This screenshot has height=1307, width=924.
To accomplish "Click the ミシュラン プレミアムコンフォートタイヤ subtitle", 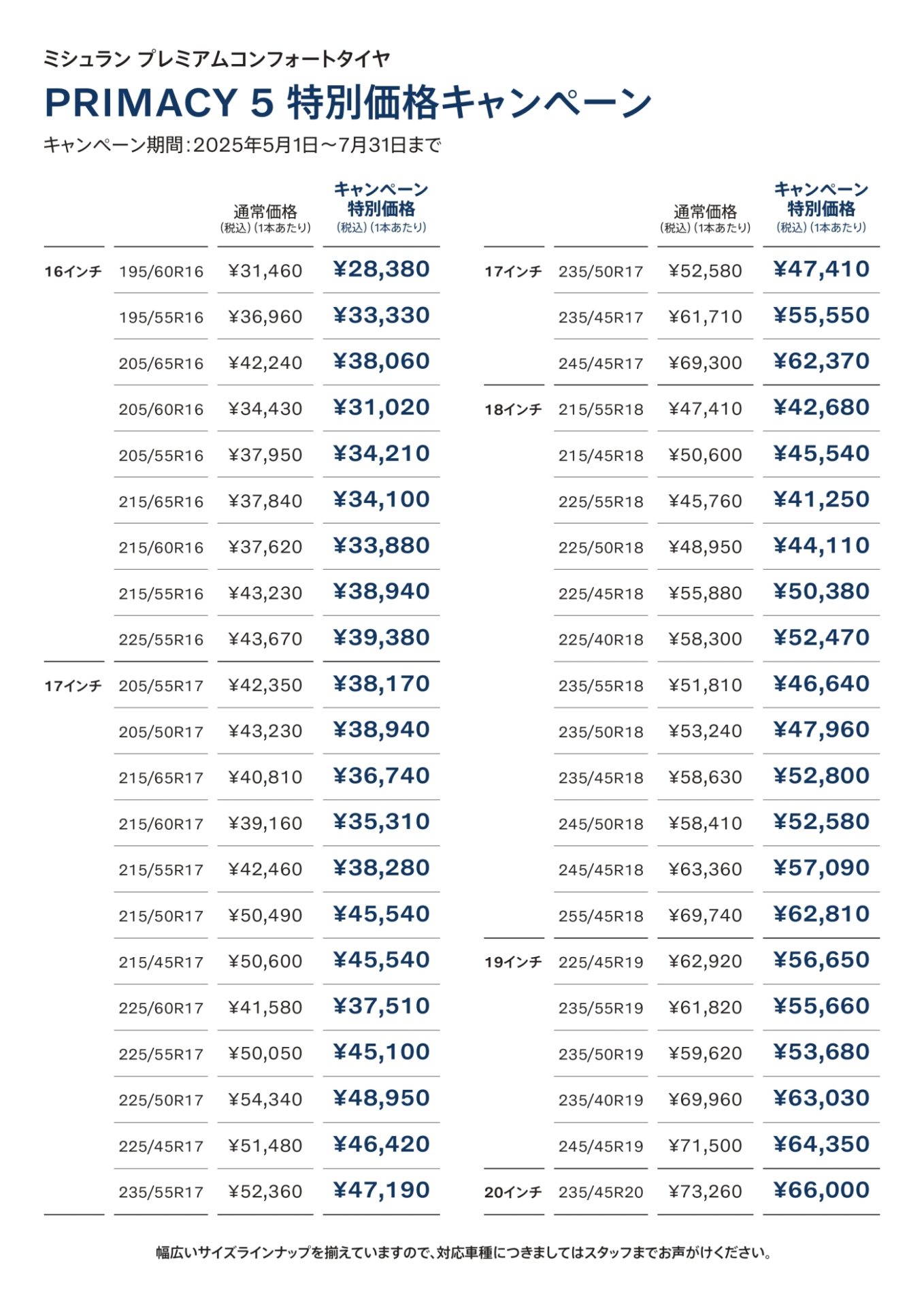I will pyautogui.click(x=216, y=59).
